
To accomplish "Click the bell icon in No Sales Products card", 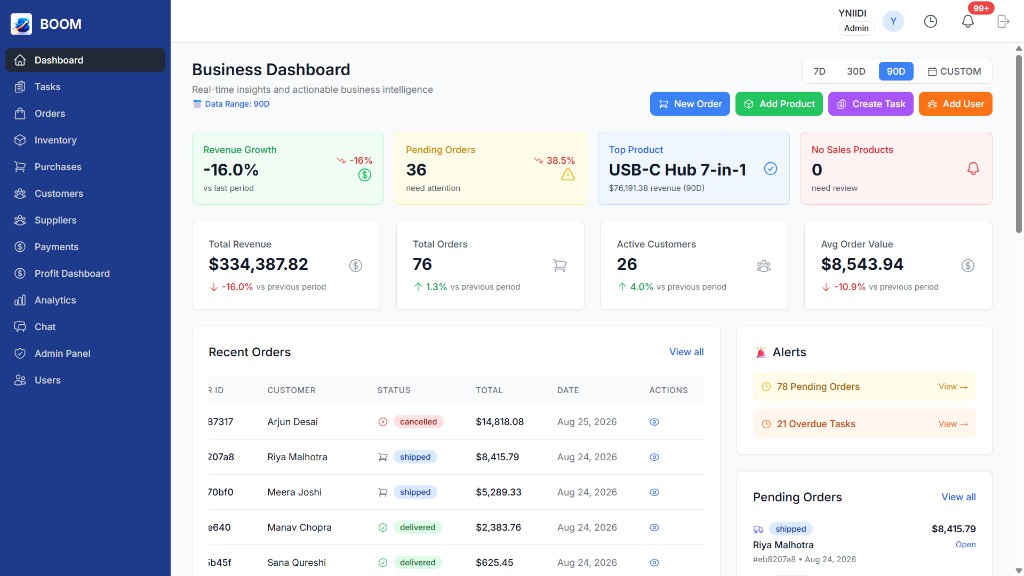I will [x=973, y=168].
